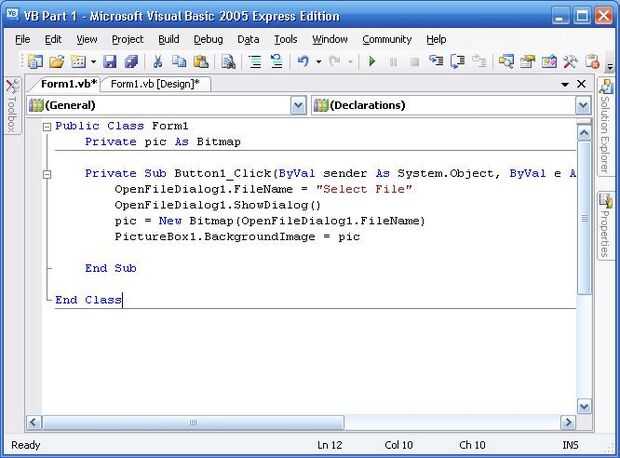Click the Step Into icon

coord(436,62)
